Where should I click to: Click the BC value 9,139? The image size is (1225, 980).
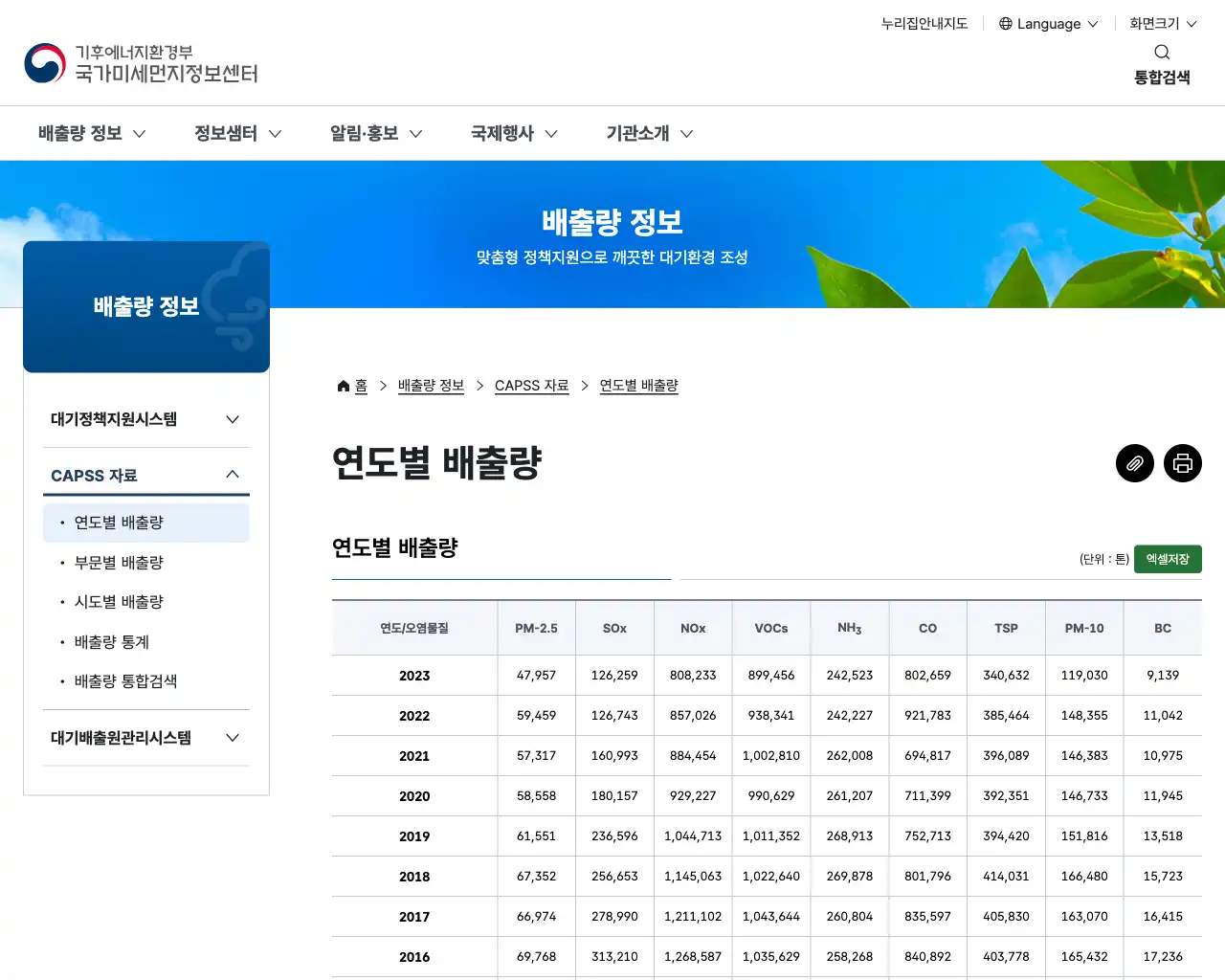click(1163, 676)
